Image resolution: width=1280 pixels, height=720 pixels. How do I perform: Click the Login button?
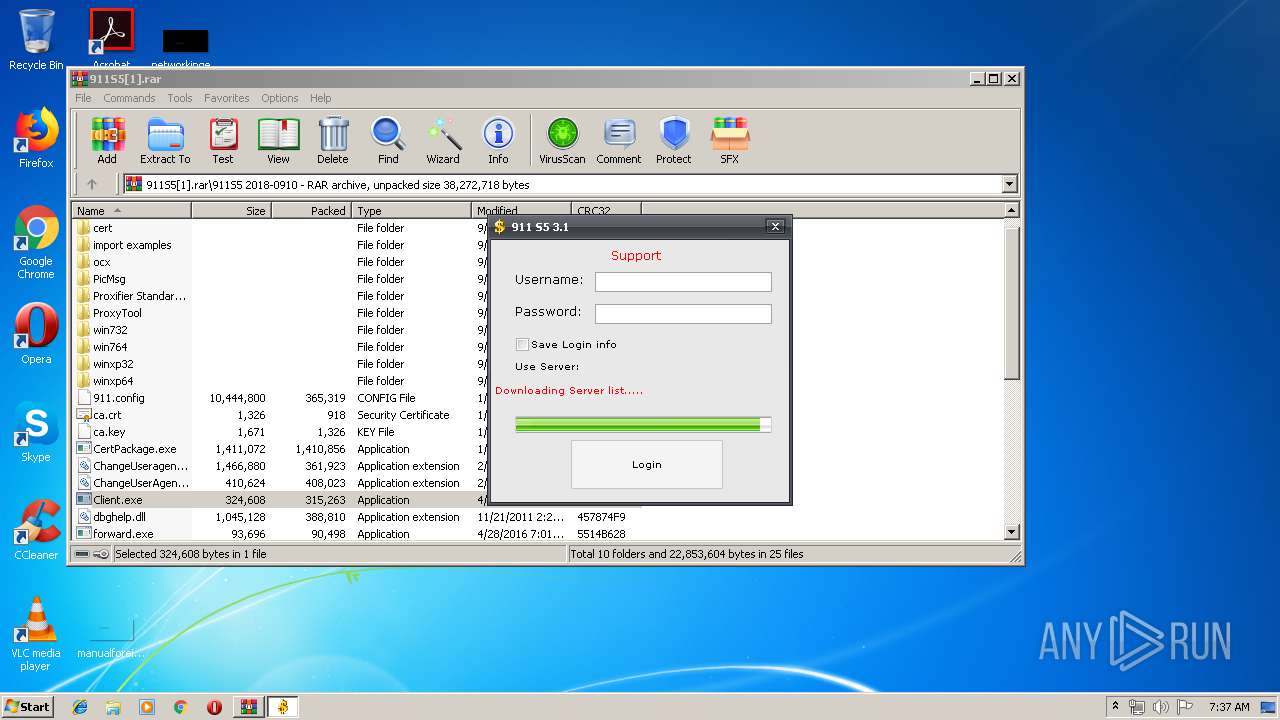pos(647,464)
